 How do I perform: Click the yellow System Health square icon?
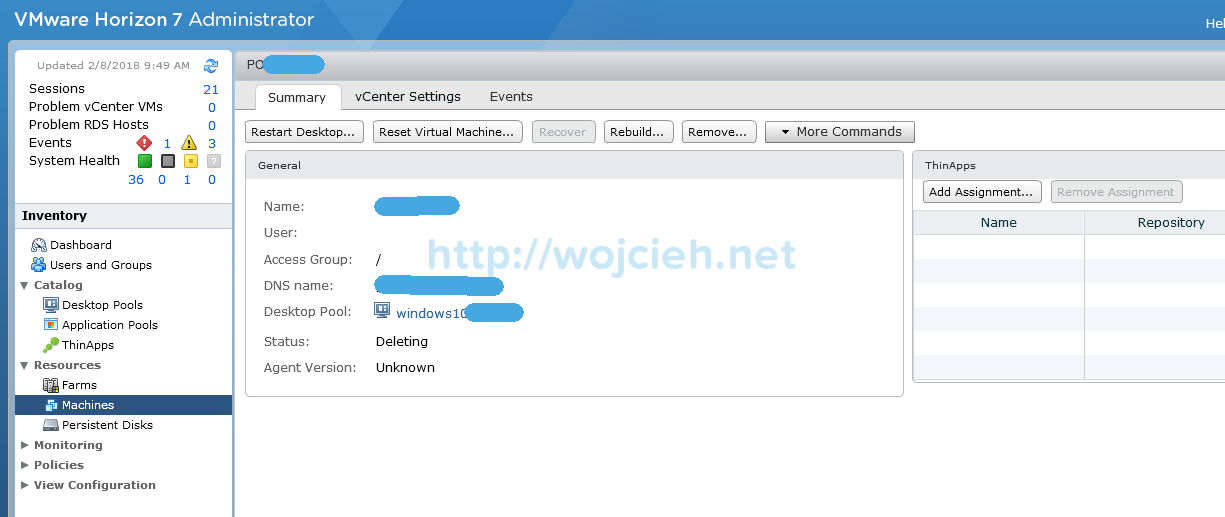pos(190,161)
